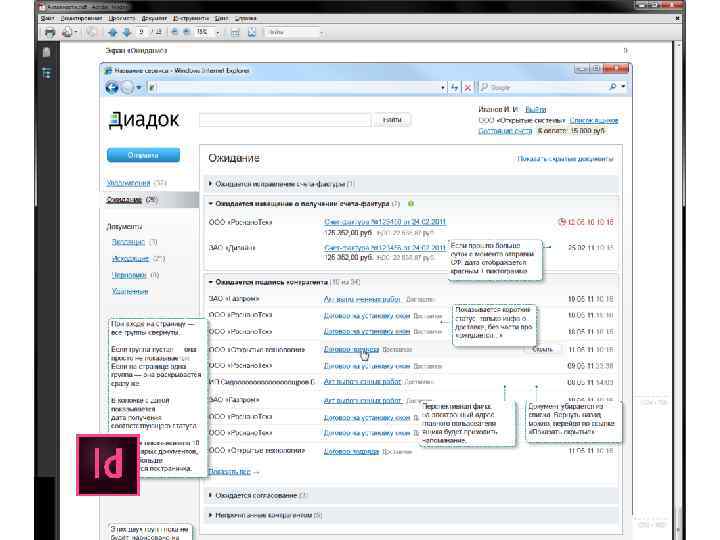
Task: Click Список ящиков link
Action: (594, 120)
